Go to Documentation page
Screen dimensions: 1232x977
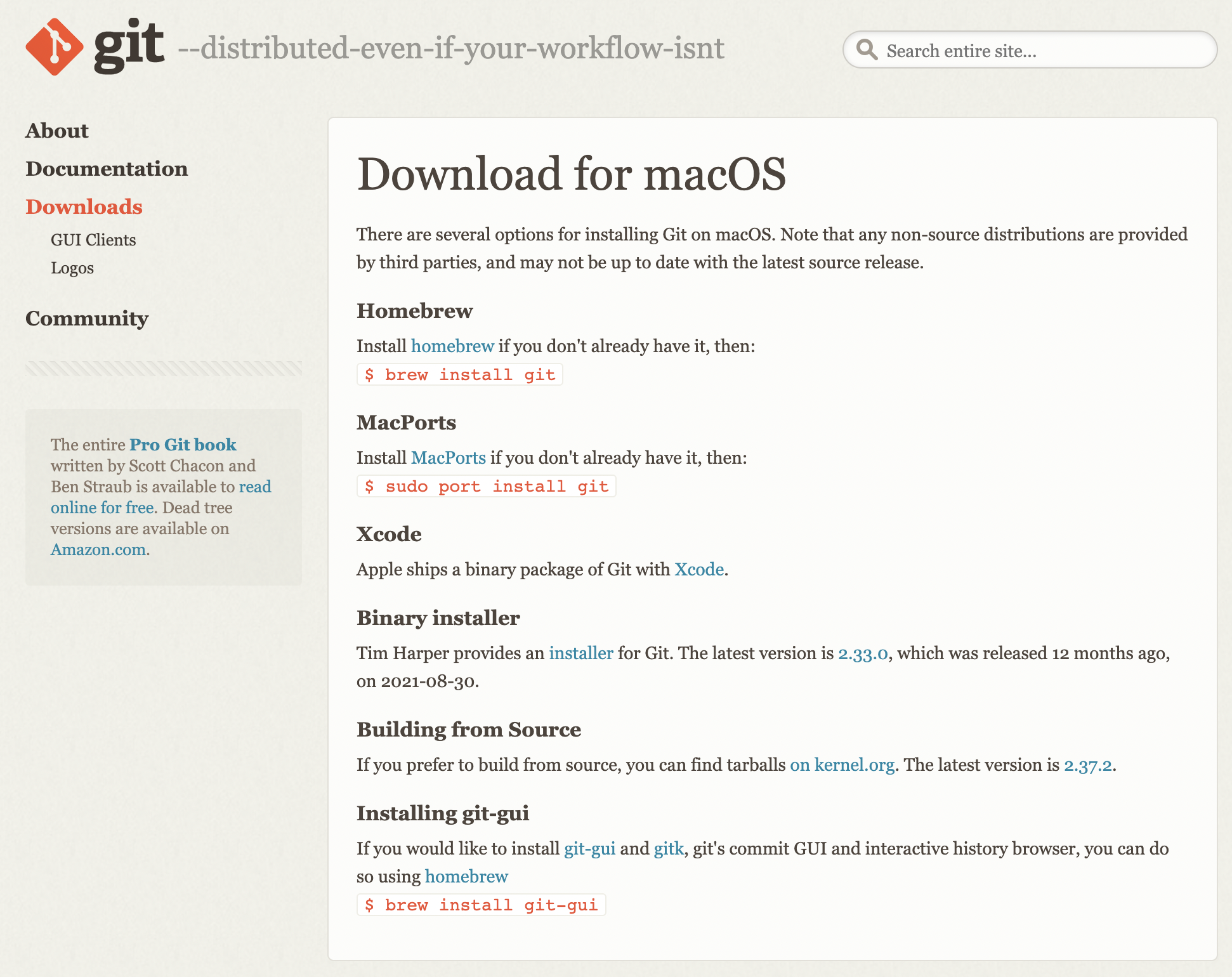tap(107, 169)
